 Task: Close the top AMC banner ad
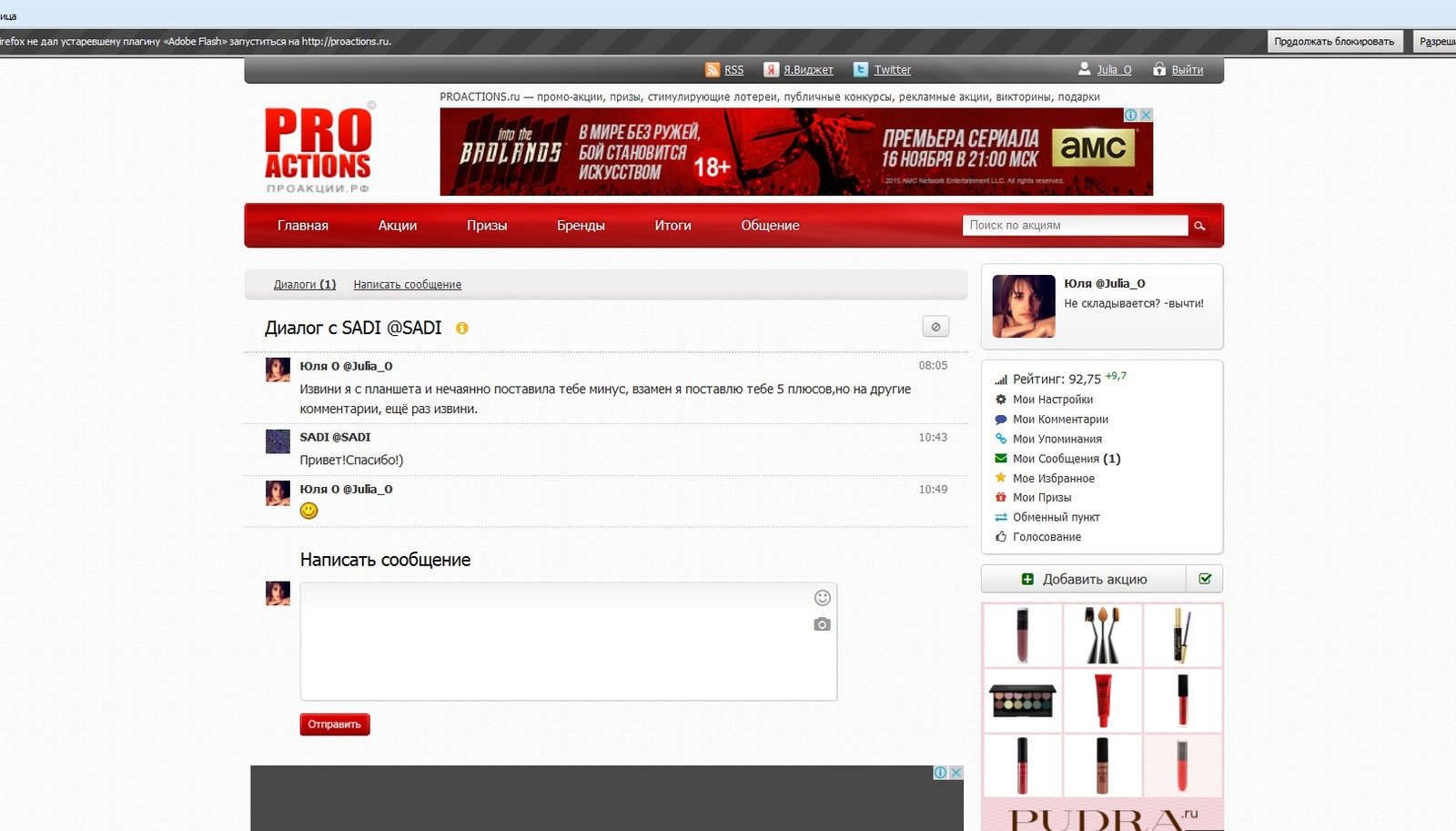click(x=1147, y=115)
